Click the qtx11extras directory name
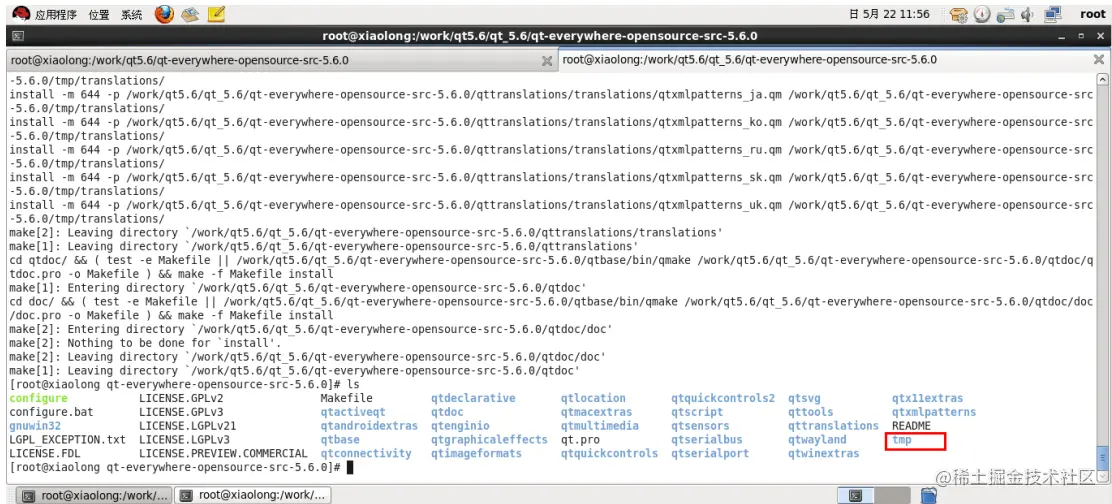This screenshot has width=1112, height=504. (x=928, y=398)
